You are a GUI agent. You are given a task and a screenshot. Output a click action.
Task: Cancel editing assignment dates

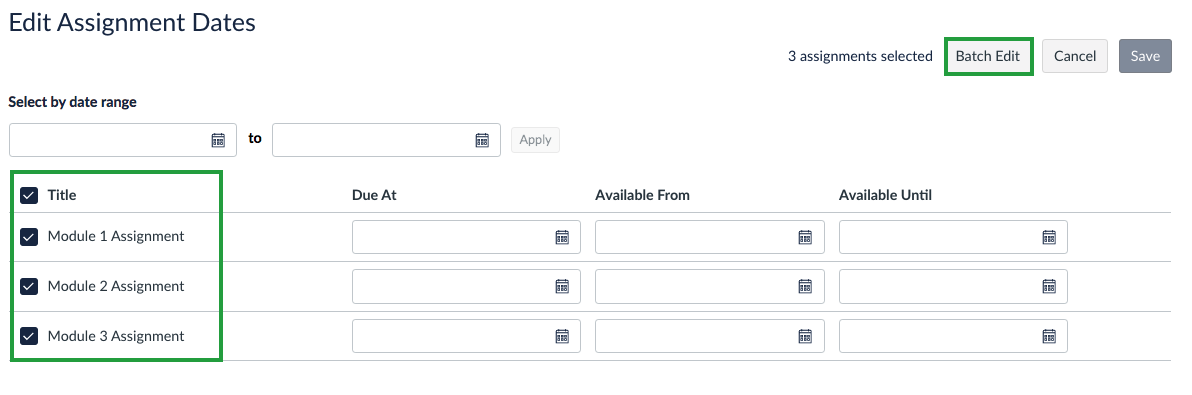point(1075,56)
